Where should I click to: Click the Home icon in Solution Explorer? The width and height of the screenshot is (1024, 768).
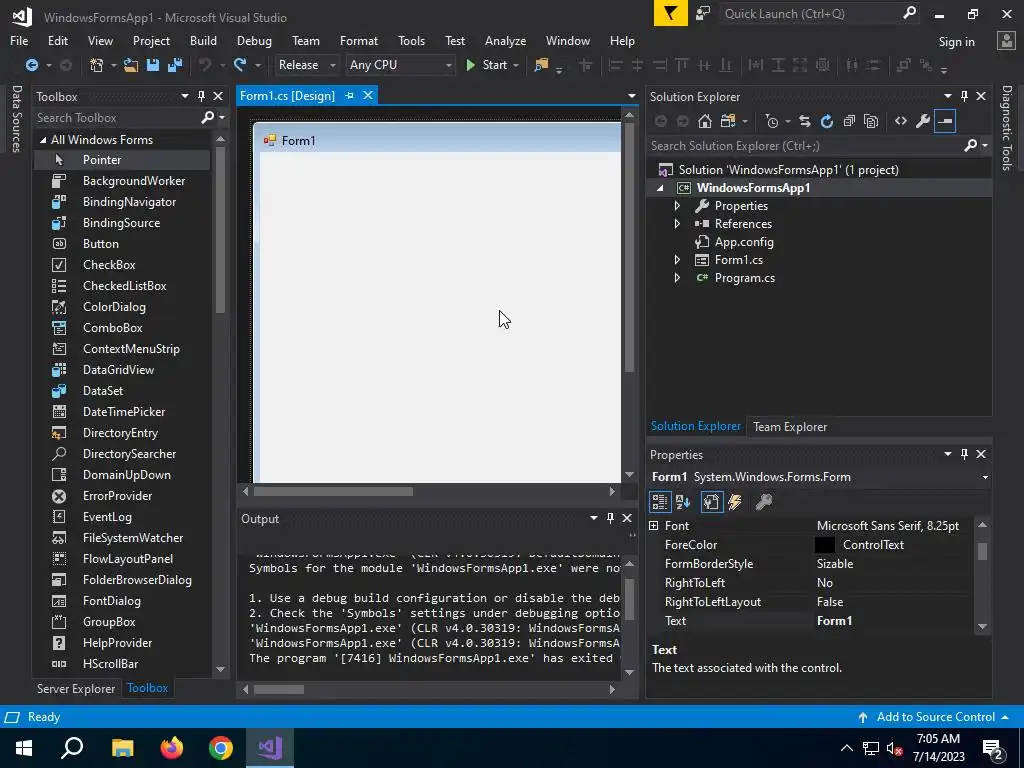pyautogui.click(x=704, y=121)
